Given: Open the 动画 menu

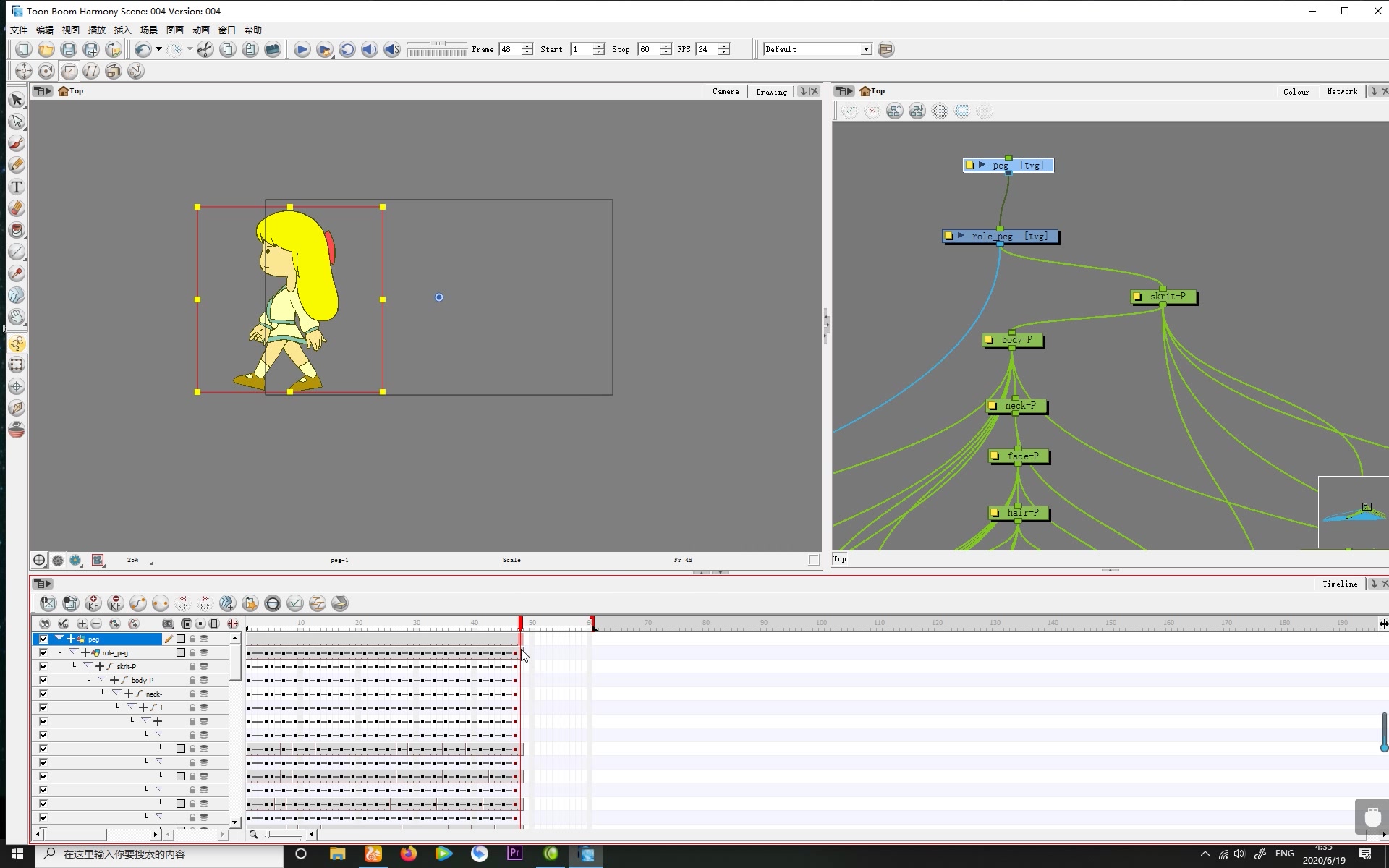Looking at the screenshot, I should [x=200, y=30].
